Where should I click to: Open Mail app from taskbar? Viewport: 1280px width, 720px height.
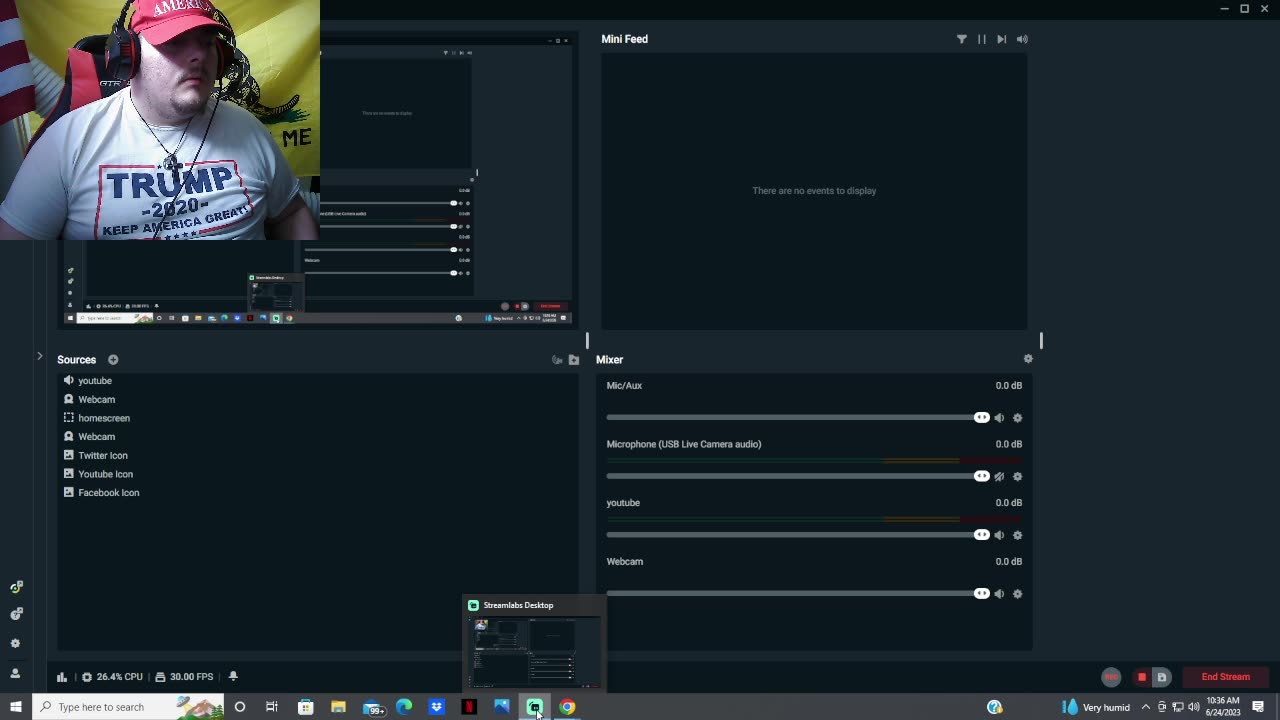373,707
